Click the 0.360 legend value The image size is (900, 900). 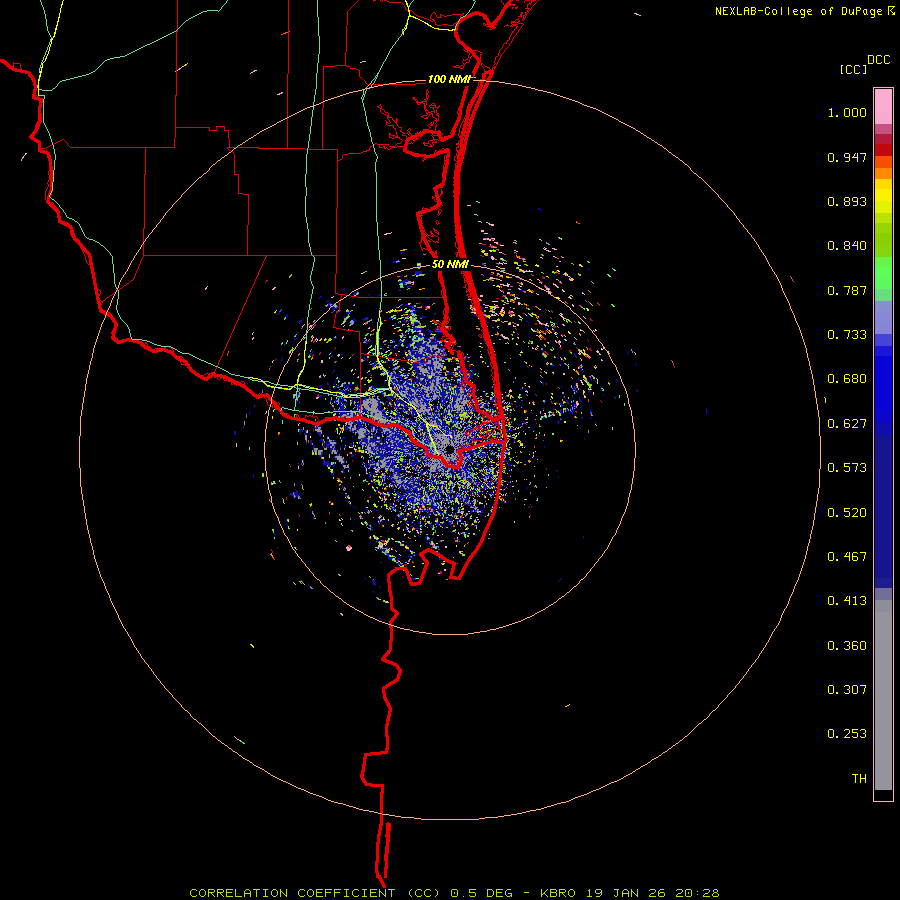(x=847, y=646)
